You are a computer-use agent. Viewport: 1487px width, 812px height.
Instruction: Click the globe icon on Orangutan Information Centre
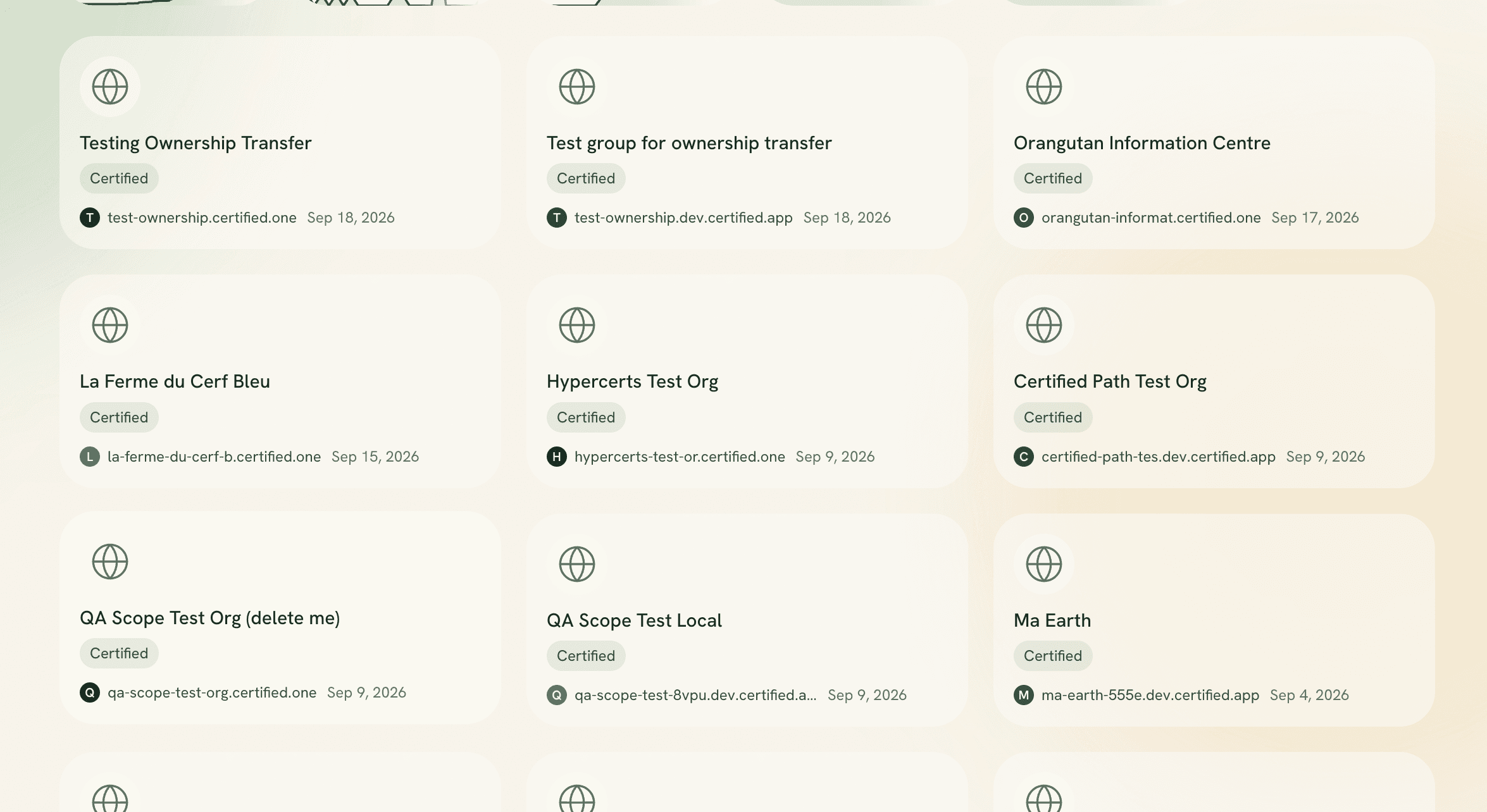point(1044,87)
